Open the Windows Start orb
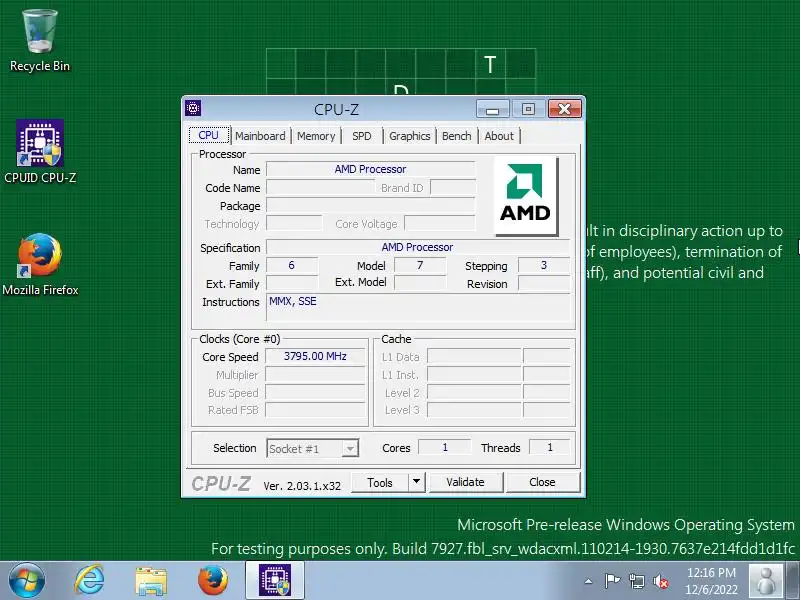The image size is (800, 600). click(26, 581)
